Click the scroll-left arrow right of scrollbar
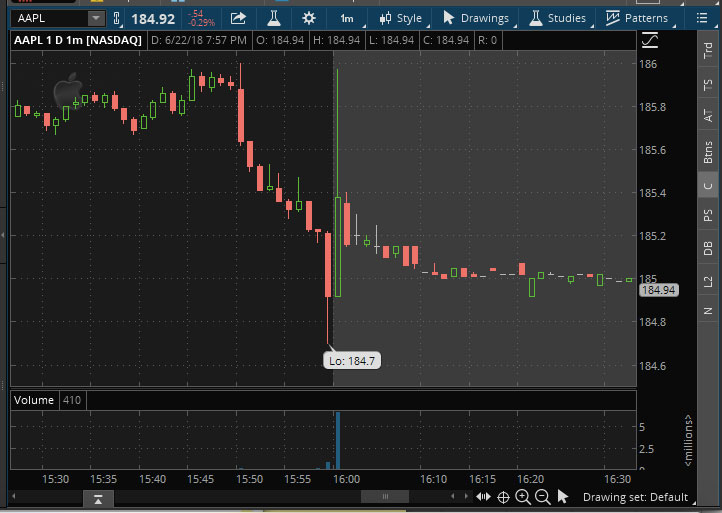722x513 pixels. pos(453,496)
